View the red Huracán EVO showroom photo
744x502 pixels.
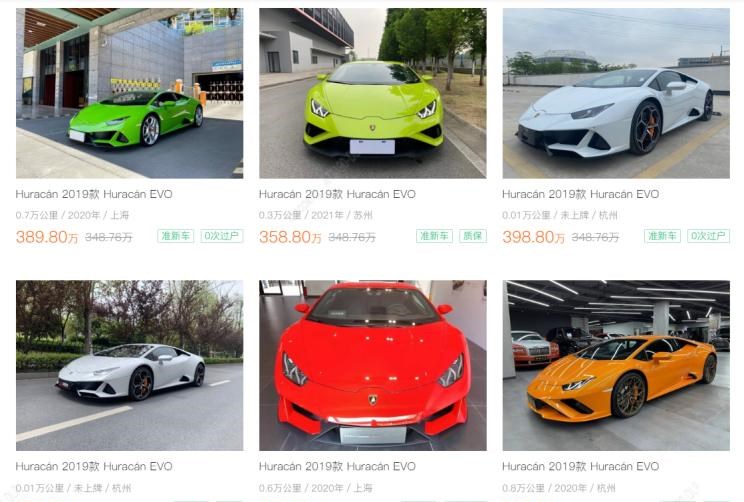(x=372, y=365)
